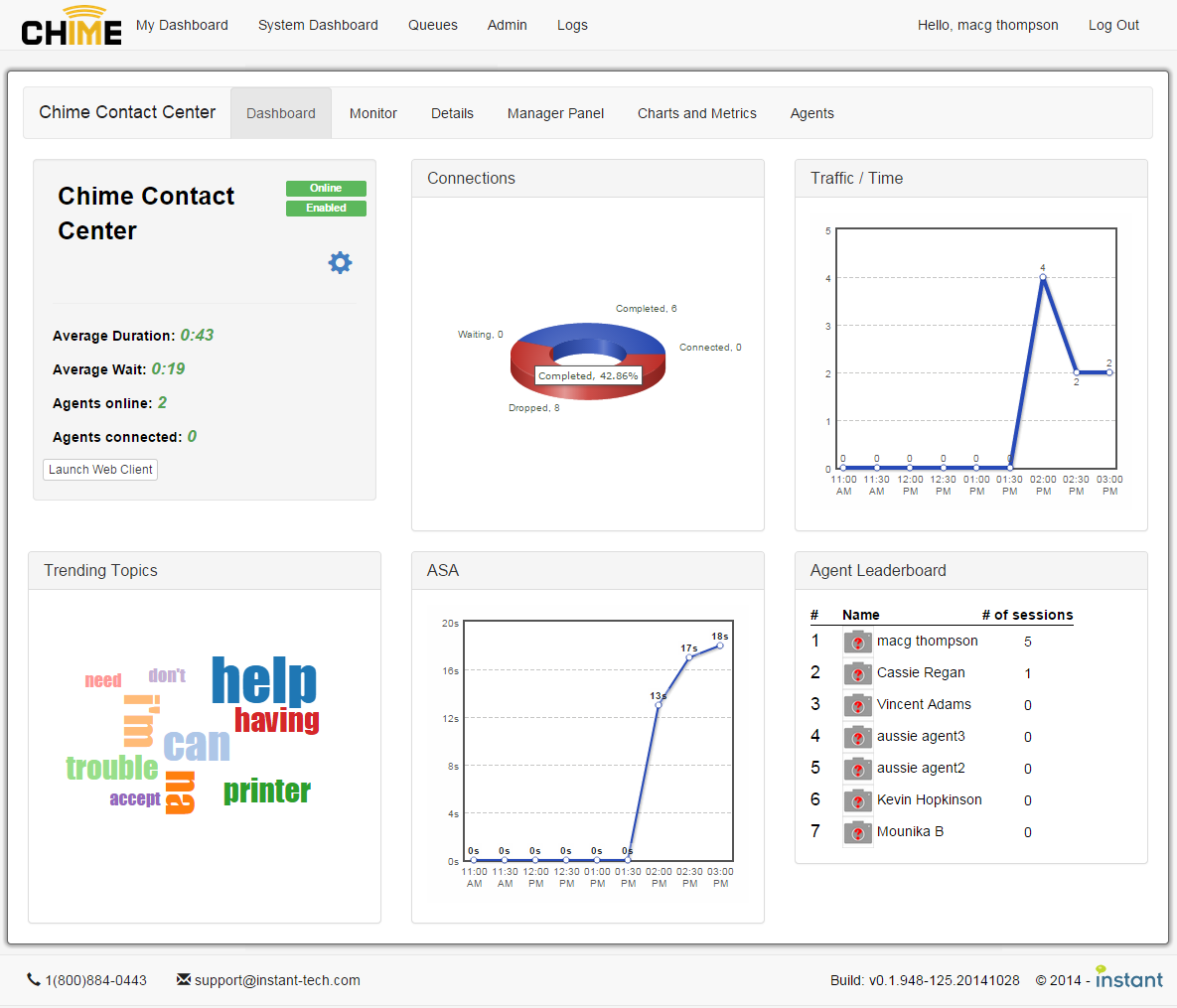The image size is (1177, 1008).
Task: Click the settings gear icon
Action: point(340,262)
